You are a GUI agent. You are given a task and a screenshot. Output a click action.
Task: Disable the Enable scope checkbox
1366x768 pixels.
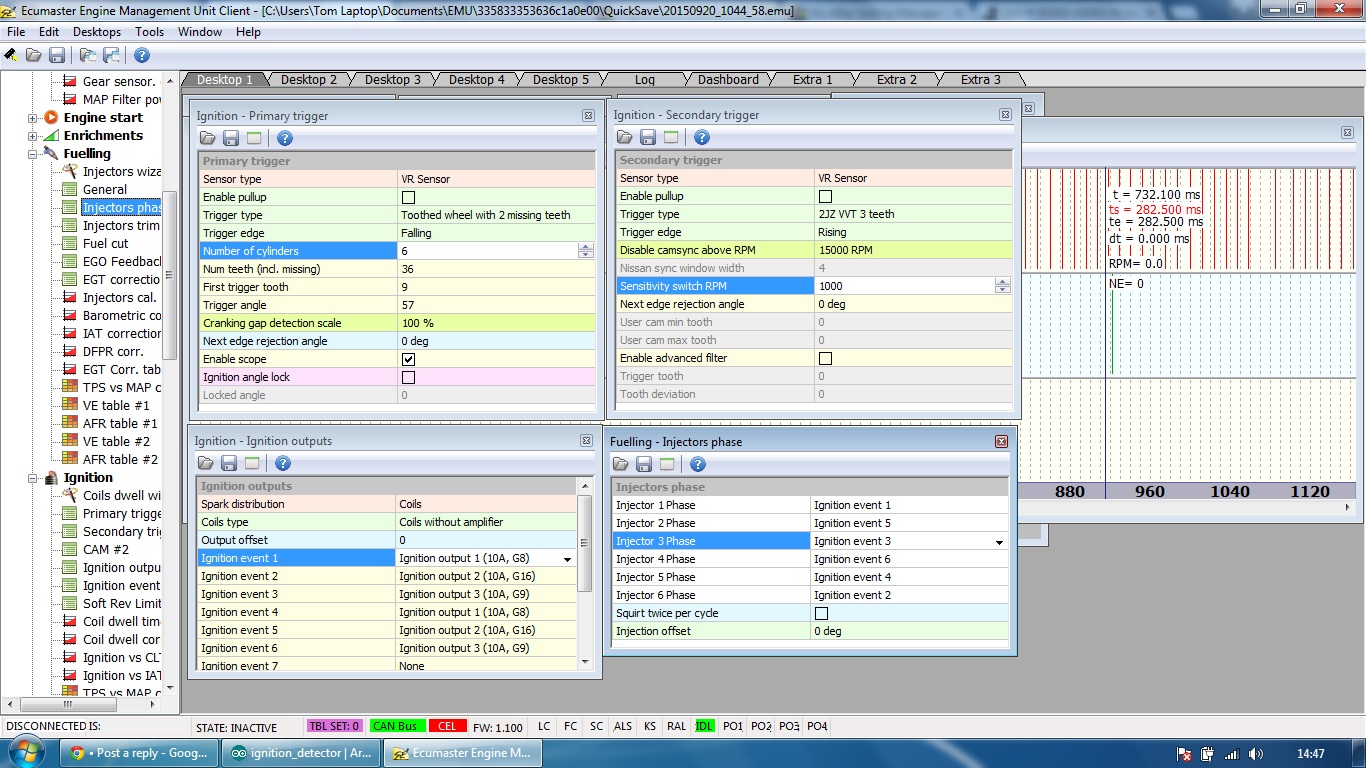coord(408,359)
